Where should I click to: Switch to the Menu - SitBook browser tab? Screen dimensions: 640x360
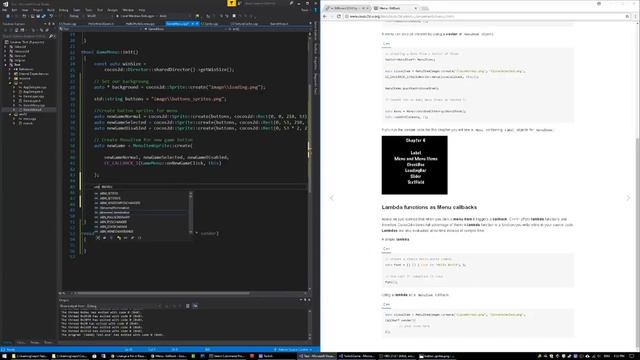[395, 8]
